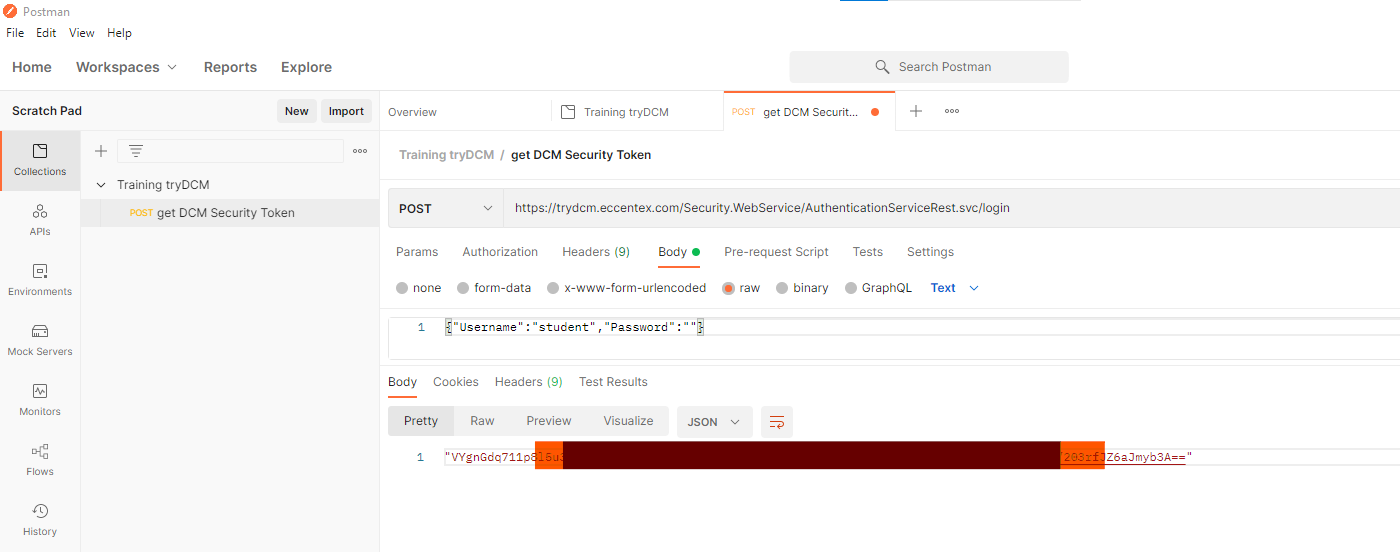Open the Edit menu
Screen dimensions: 1400x552
point(46,33)
